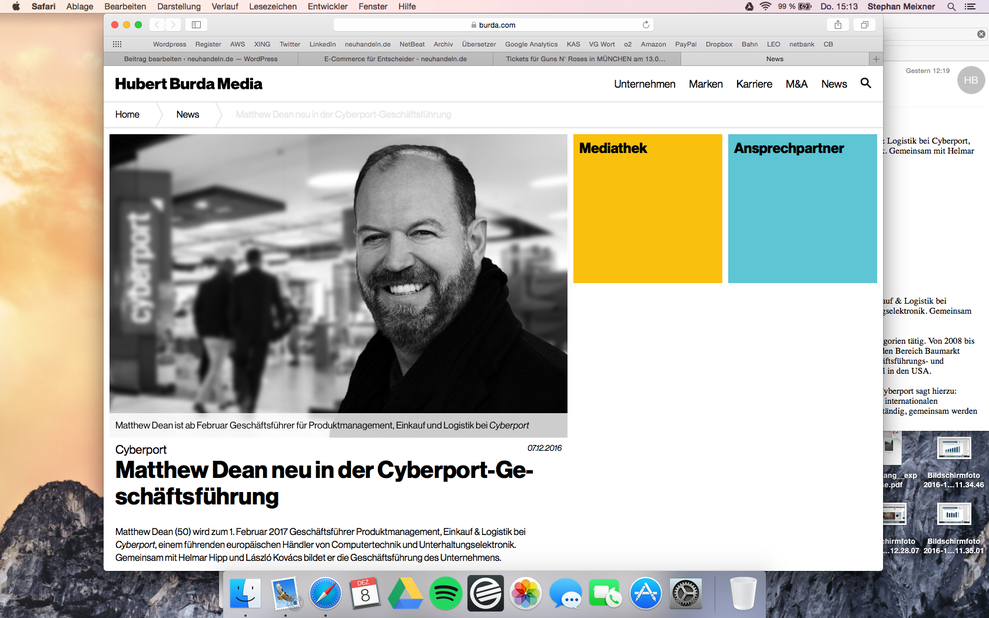The width and height of the screenshot is (989, 618).
Task: Click the battery status in menu bar
Action: 795,6
